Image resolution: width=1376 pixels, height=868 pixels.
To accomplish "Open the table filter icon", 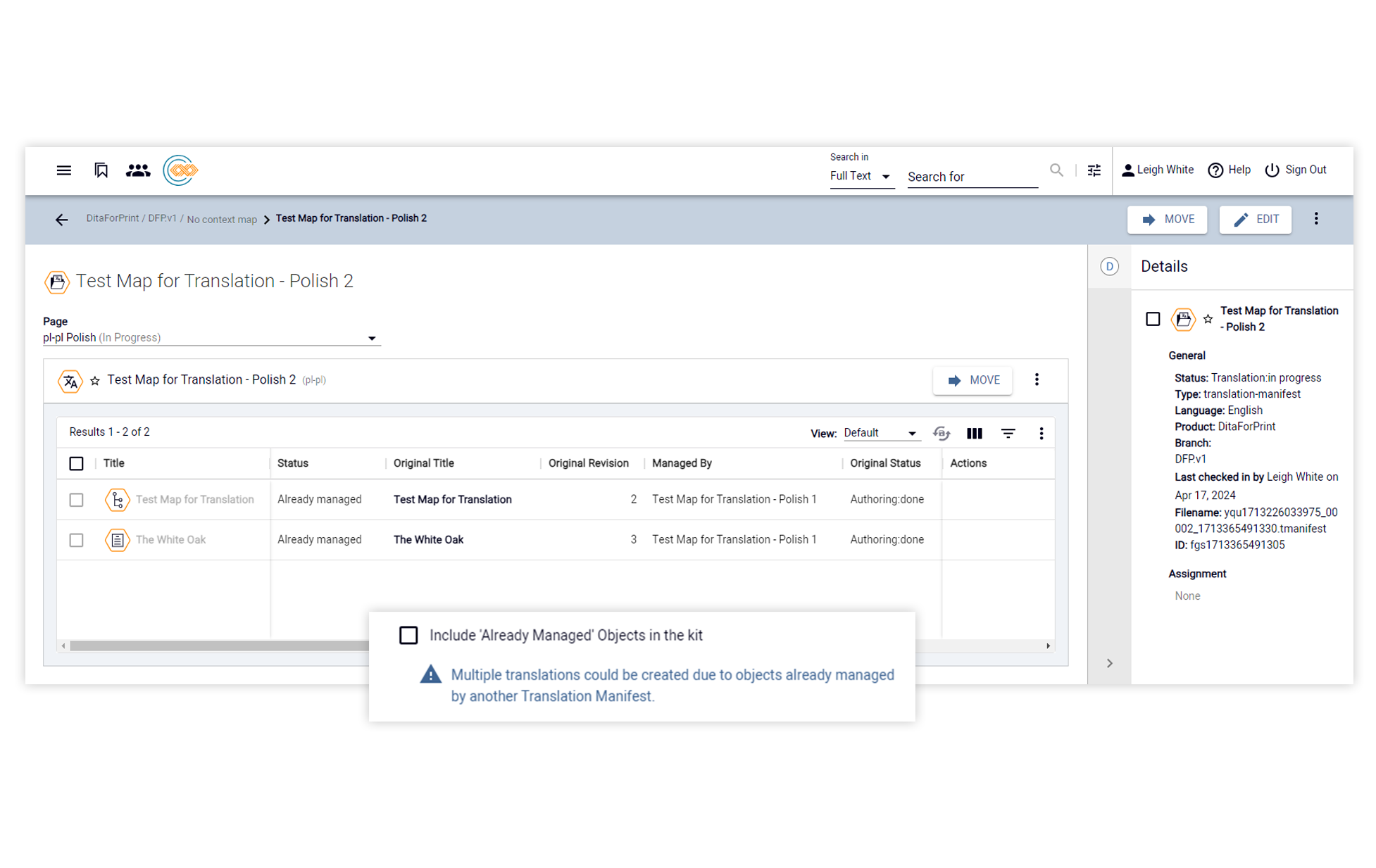I will 1008,434.
